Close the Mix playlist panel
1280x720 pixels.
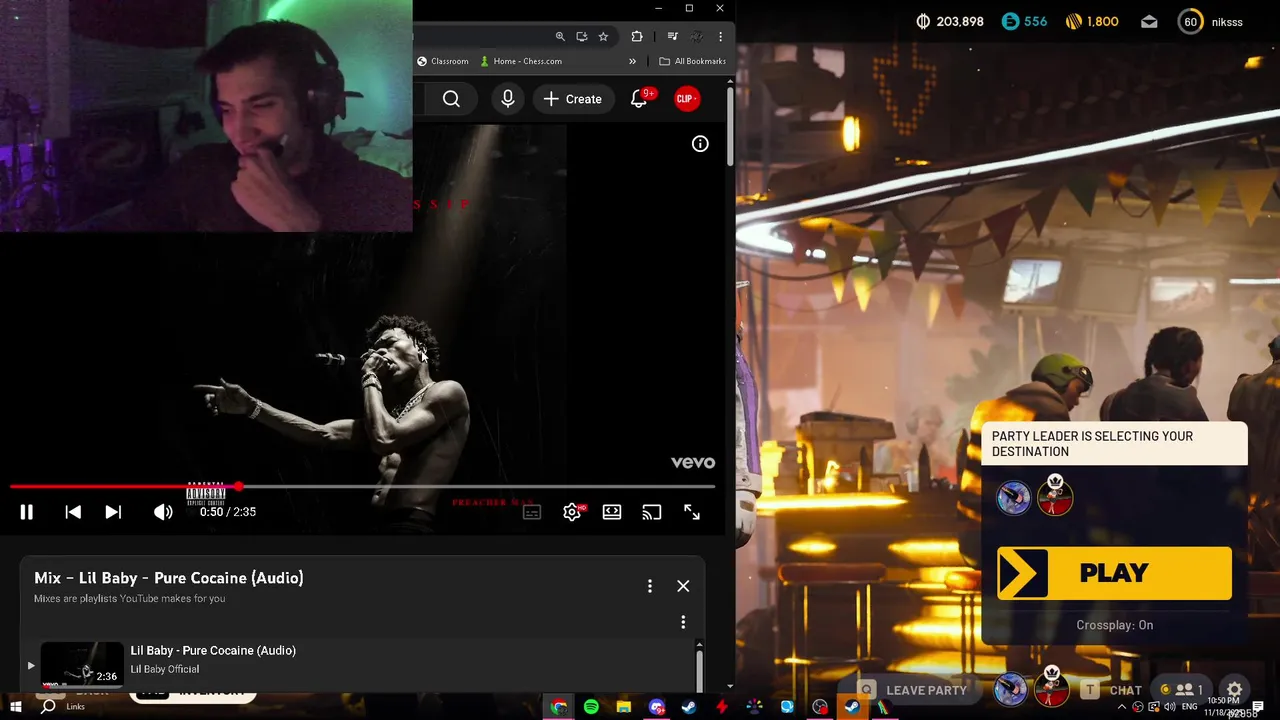[x=683, y=586]
